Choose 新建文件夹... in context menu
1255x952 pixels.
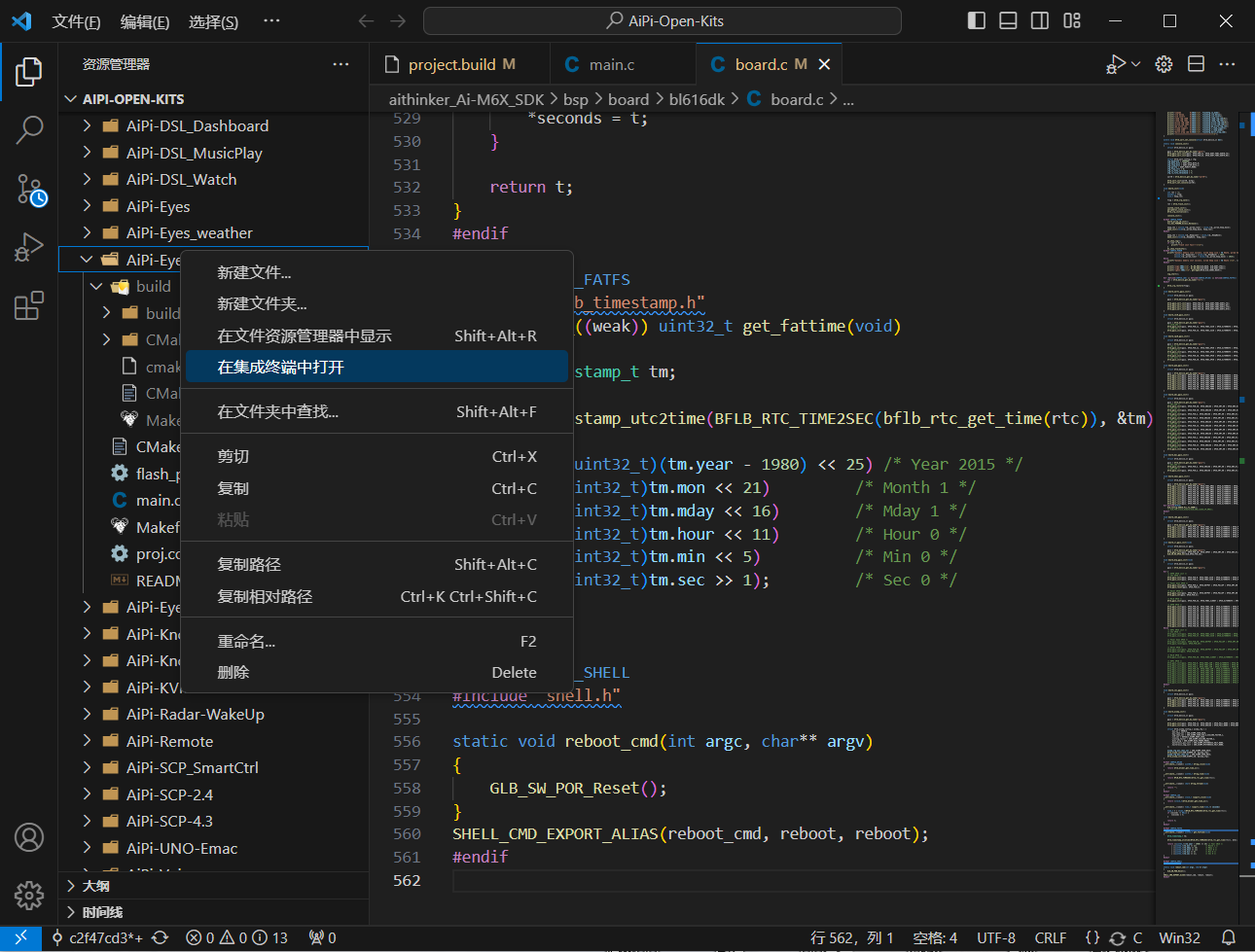tap(376, 304)
